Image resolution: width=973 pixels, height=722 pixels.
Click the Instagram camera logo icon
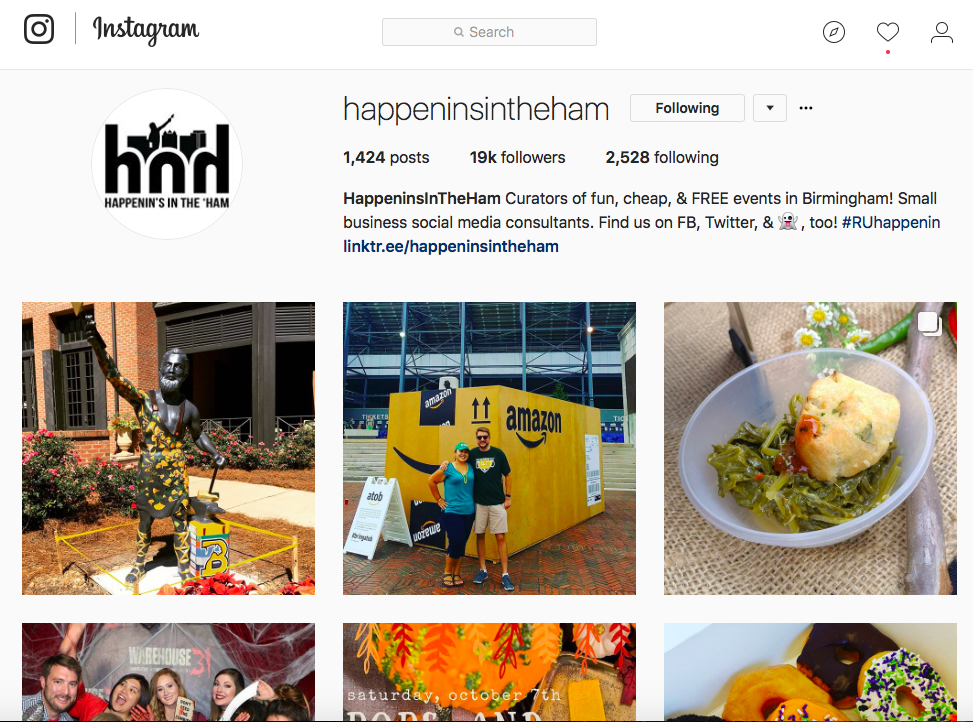pyautogui.click(x=39, y=29)
